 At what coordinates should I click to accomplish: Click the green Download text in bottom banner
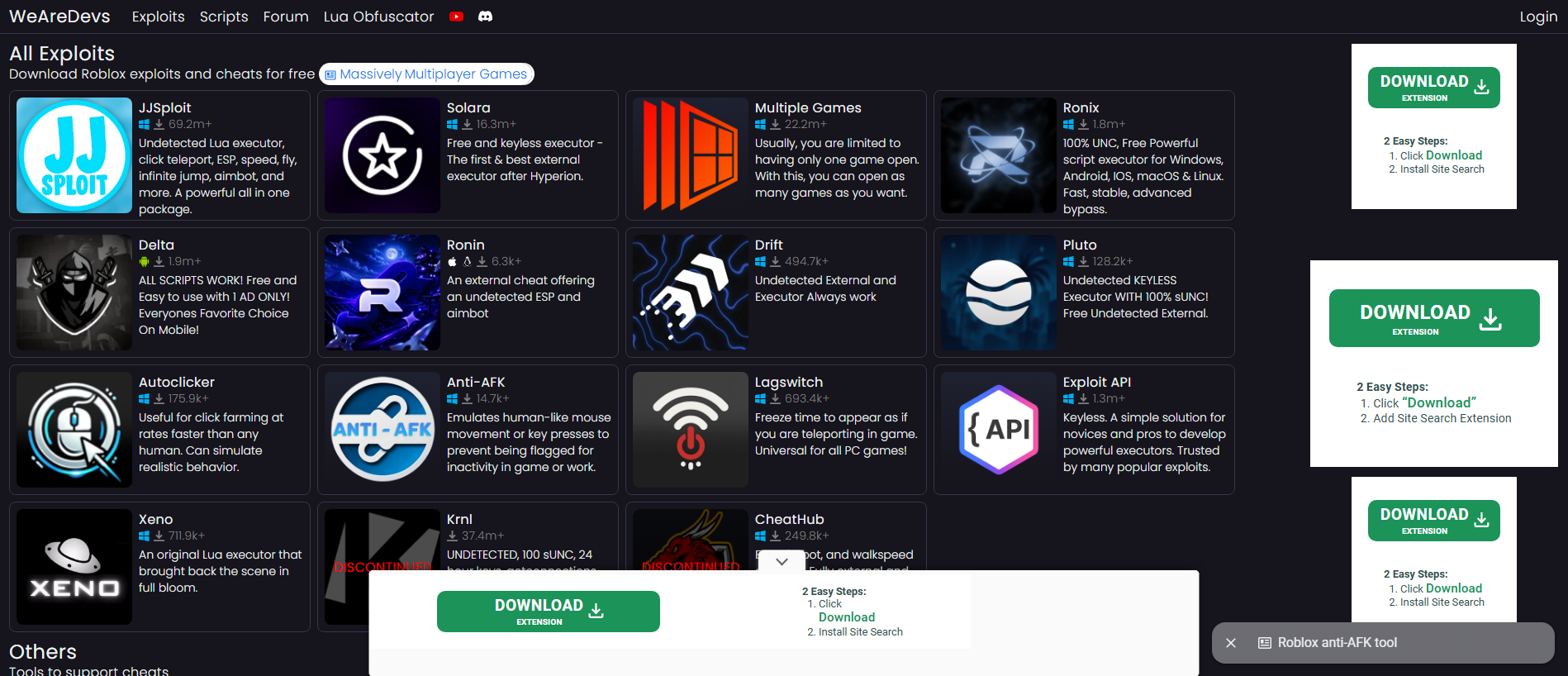click(847, 617)
